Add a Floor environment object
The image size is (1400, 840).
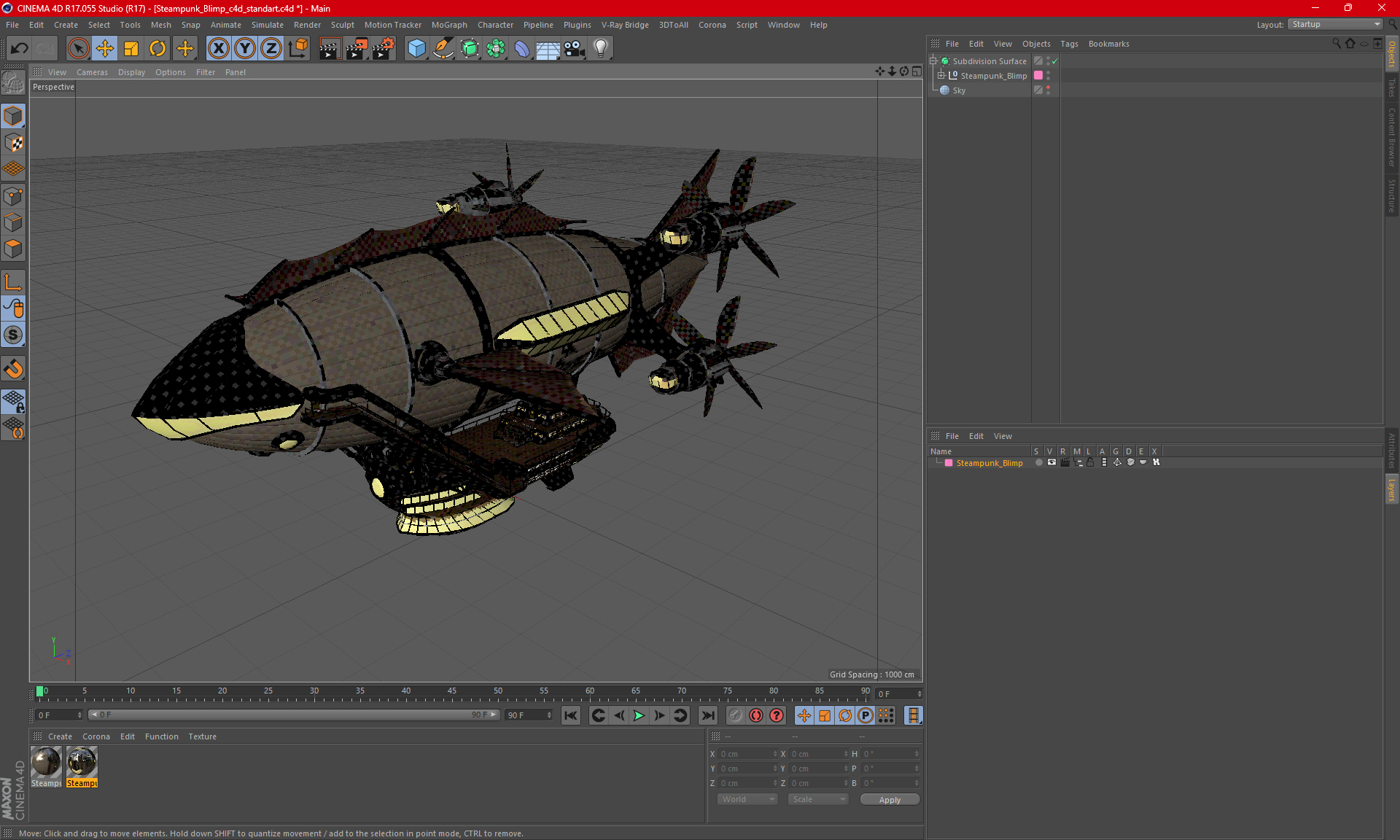[x=548, y=49]
